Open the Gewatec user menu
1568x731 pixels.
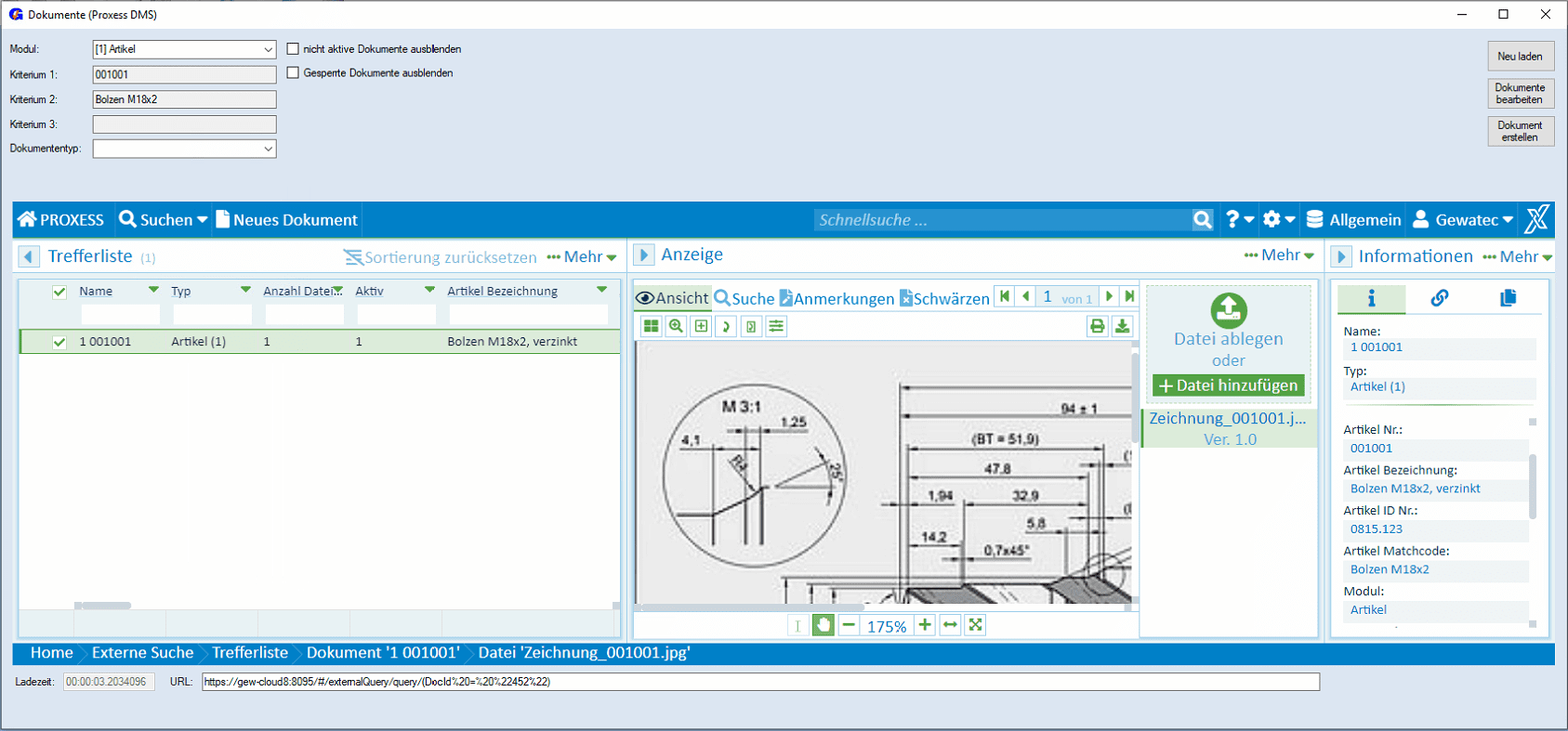pyautogui.click(x=1463, y=220)
